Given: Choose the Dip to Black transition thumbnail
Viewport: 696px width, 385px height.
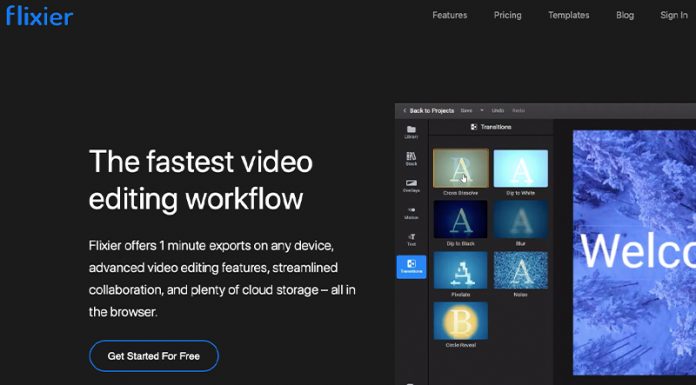Looking at the screenshot, I should click(460, 219).
